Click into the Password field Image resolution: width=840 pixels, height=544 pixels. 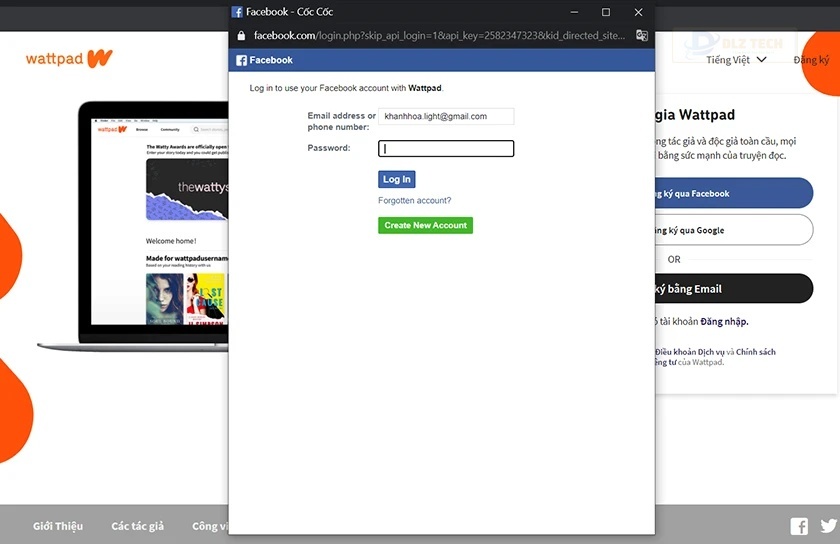click(446, 148)
